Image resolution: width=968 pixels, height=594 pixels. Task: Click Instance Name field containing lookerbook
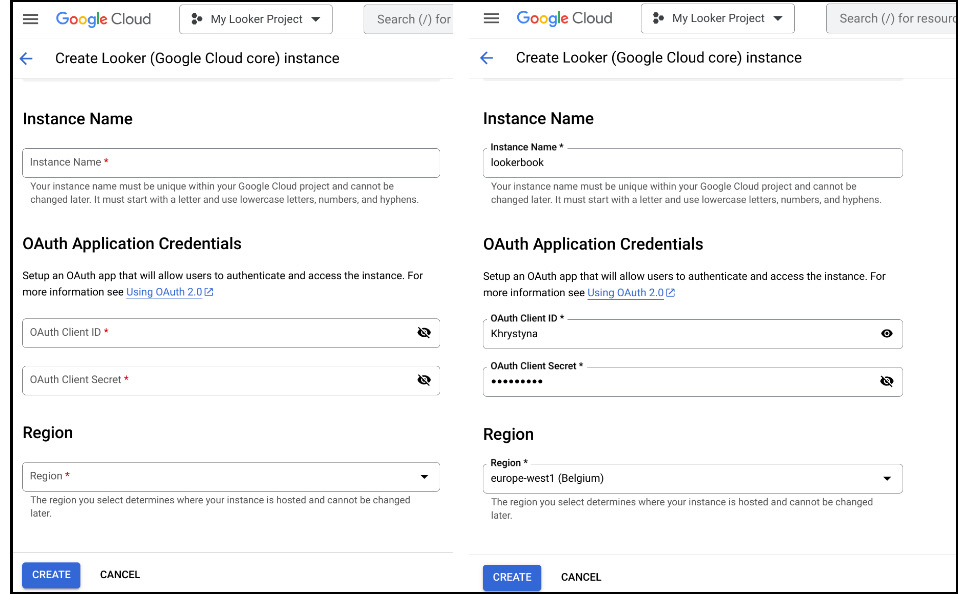(693, 162)
